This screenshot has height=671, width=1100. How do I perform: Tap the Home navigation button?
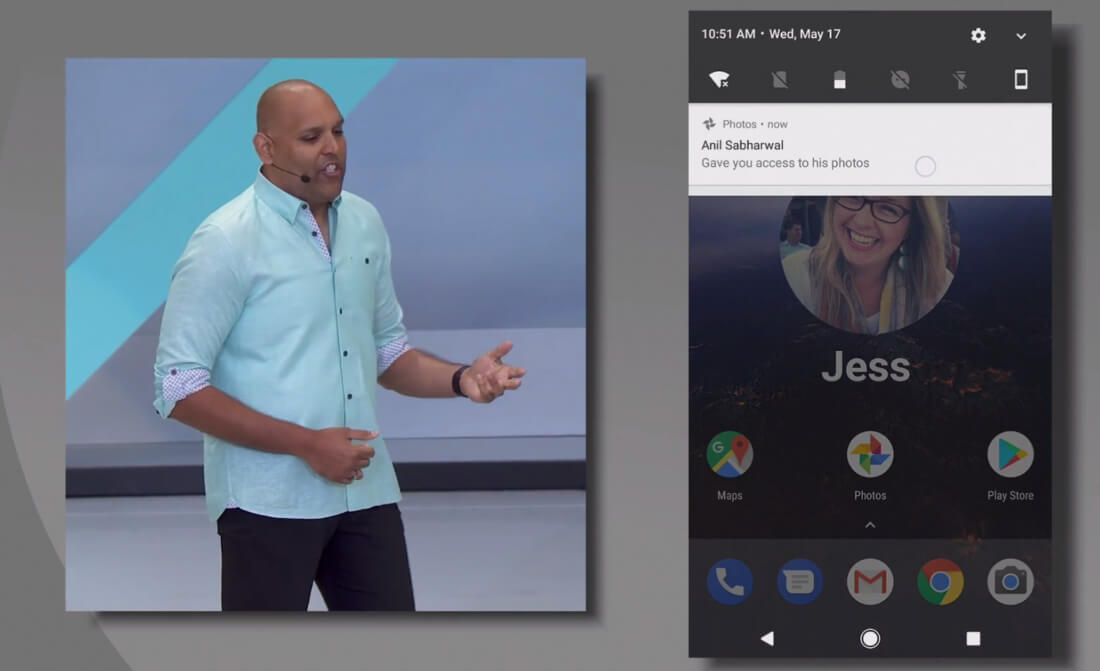click(x=870, y=639)
